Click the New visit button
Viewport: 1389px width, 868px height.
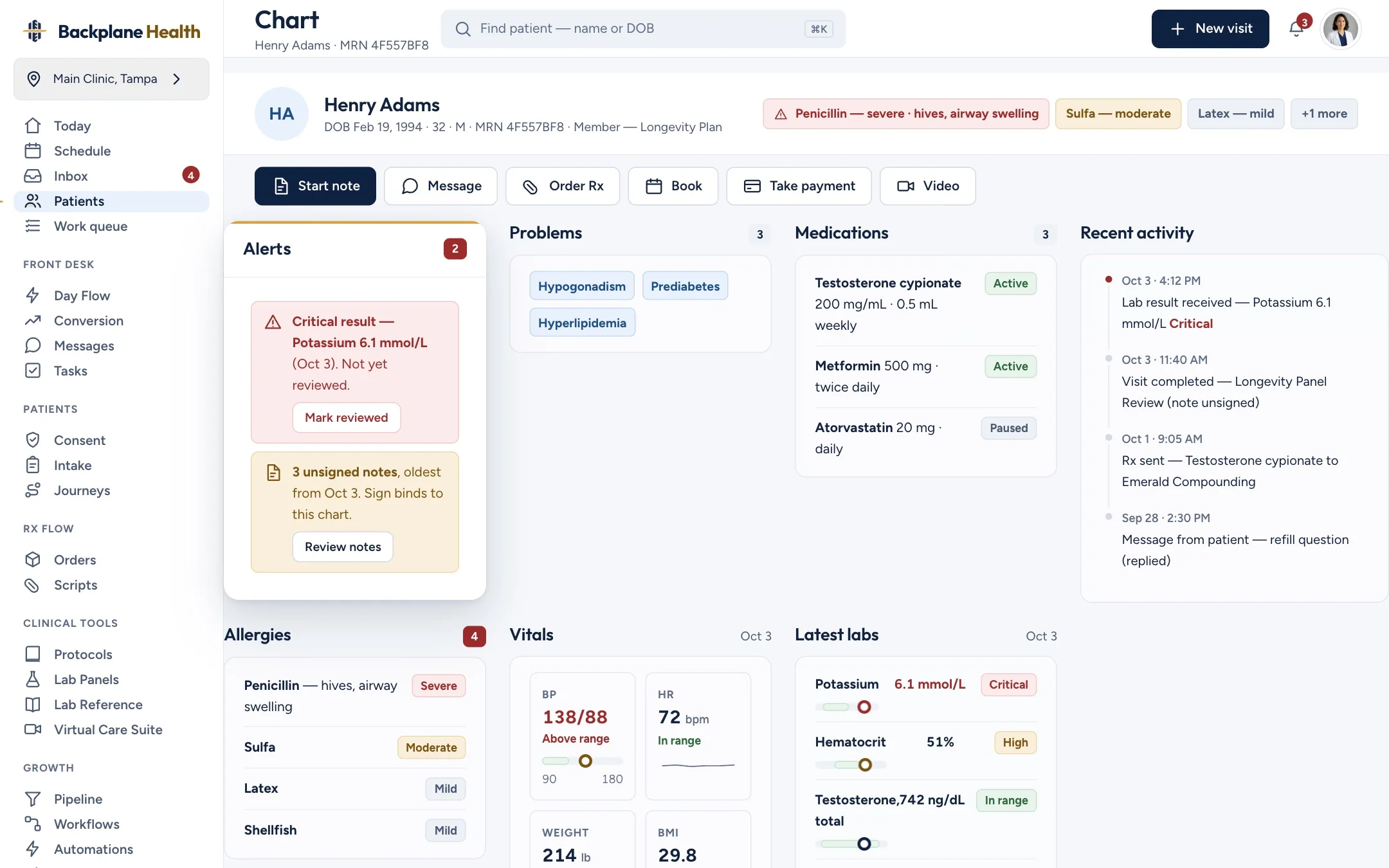tap(1210, 29)
